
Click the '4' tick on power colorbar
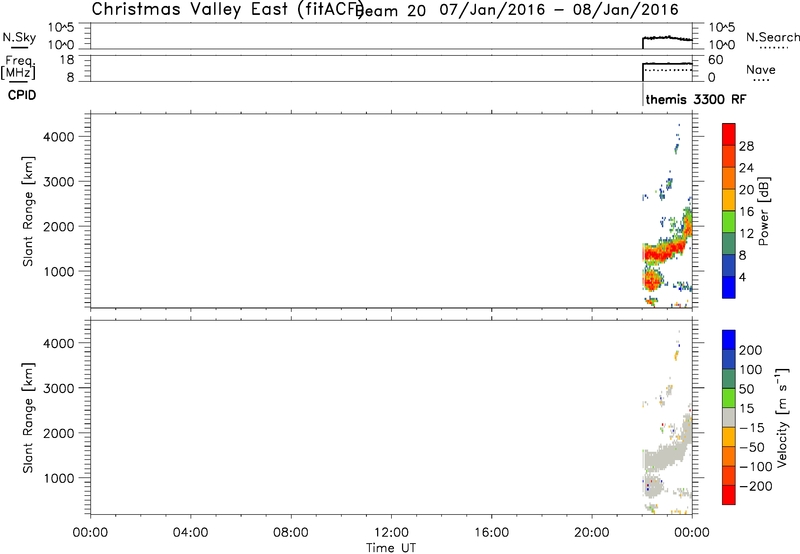click(742, 277)
